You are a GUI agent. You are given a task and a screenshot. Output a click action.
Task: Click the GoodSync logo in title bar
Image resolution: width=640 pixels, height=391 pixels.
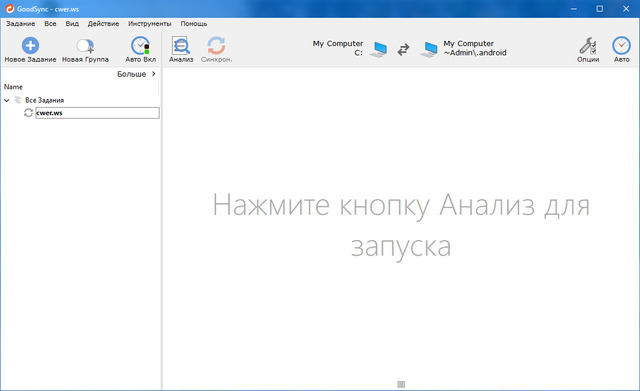pos(9,9)
